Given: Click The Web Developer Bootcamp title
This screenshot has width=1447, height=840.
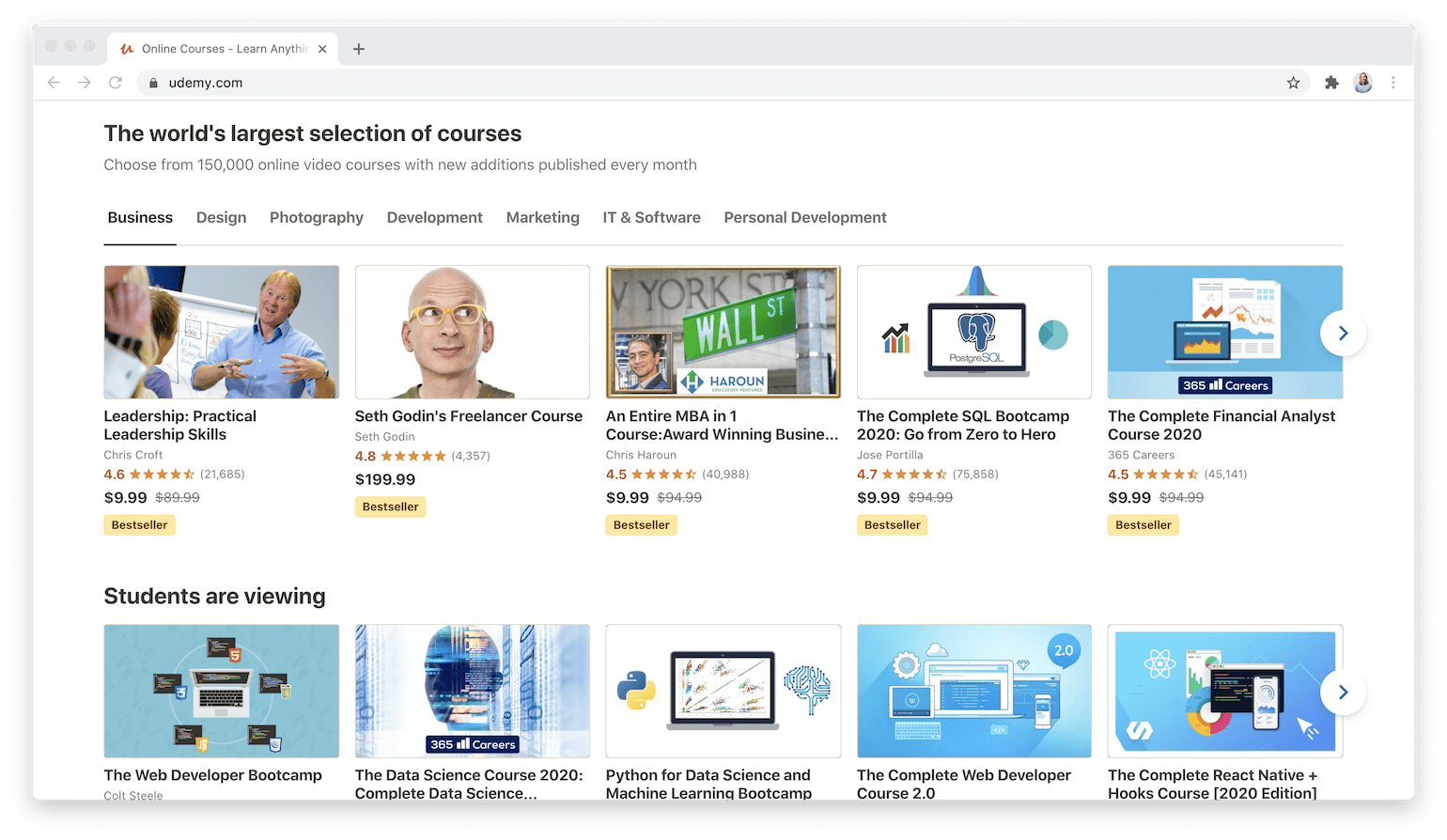Looking at the screenshot, I should [213, 775].
